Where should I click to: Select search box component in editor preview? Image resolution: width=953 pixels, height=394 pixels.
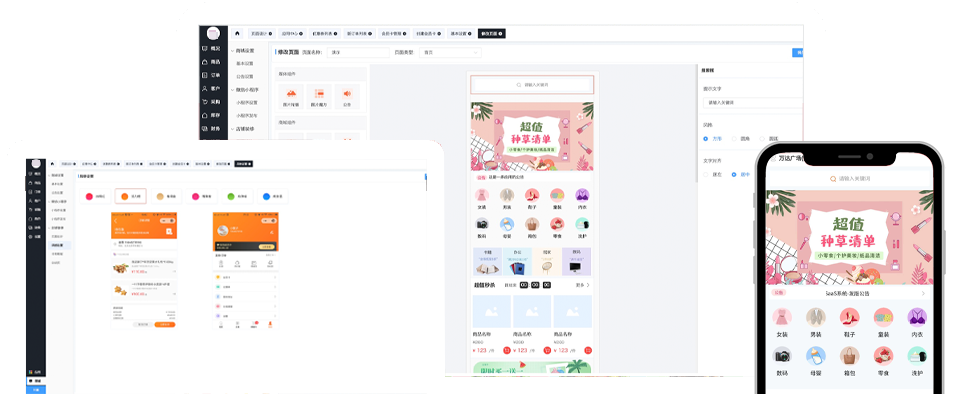click(532, 85)
